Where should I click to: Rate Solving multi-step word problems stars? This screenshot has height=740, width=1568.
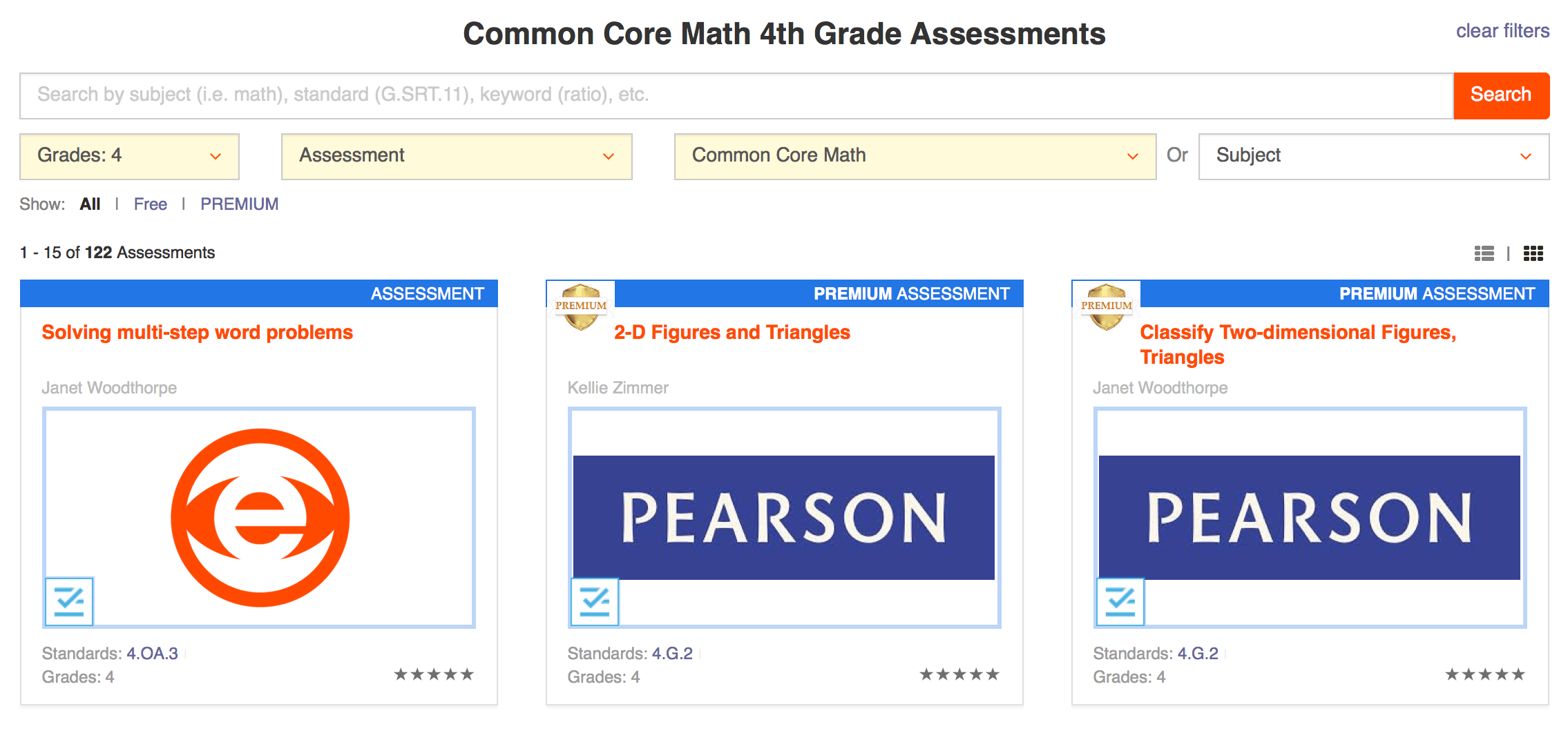pyautogui.click(x=434, y=674)
